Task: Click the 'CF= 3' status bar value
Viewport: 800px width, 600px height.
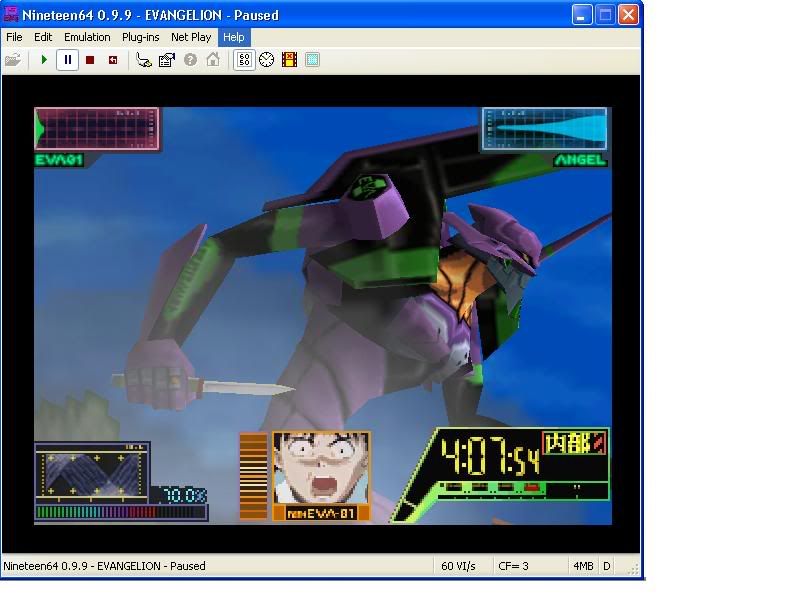Action: 513,566
